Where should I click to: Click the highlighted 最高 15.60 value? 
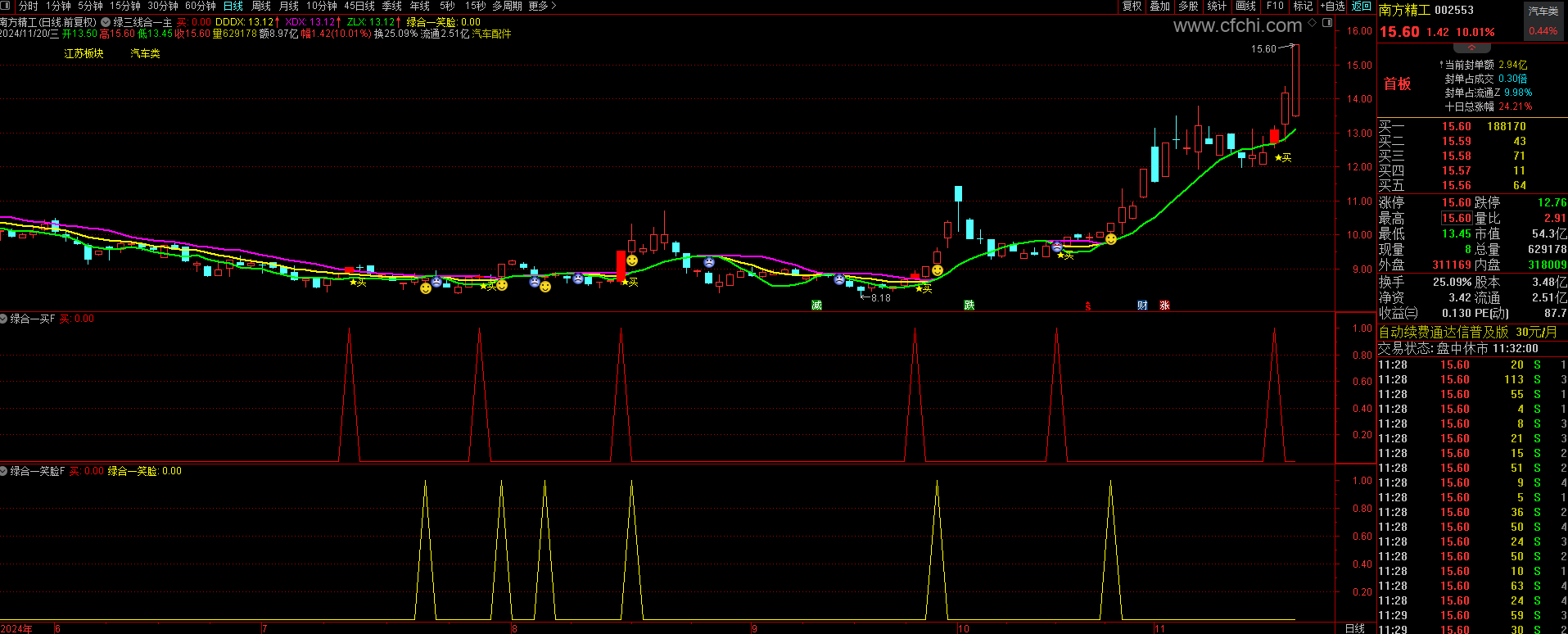1456,218
